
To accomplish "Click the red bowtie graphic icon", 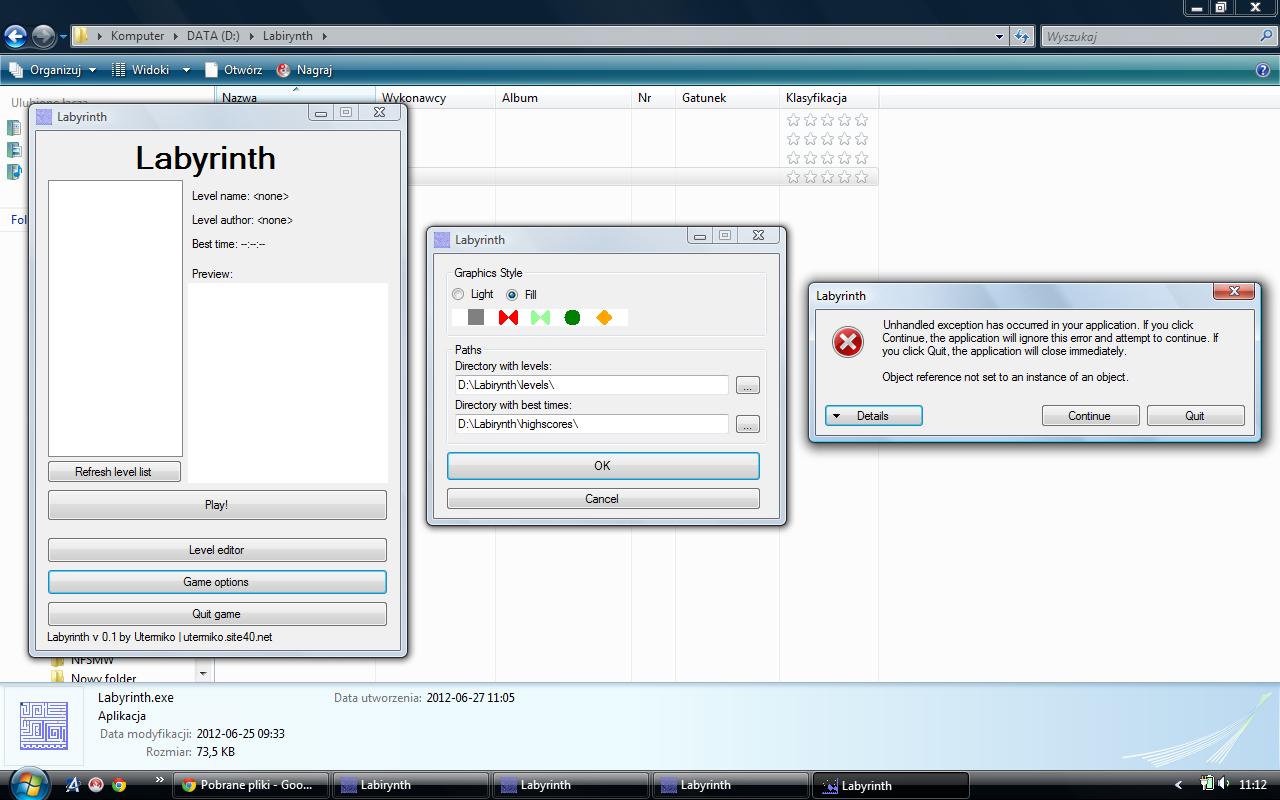I will pos(508,317).
